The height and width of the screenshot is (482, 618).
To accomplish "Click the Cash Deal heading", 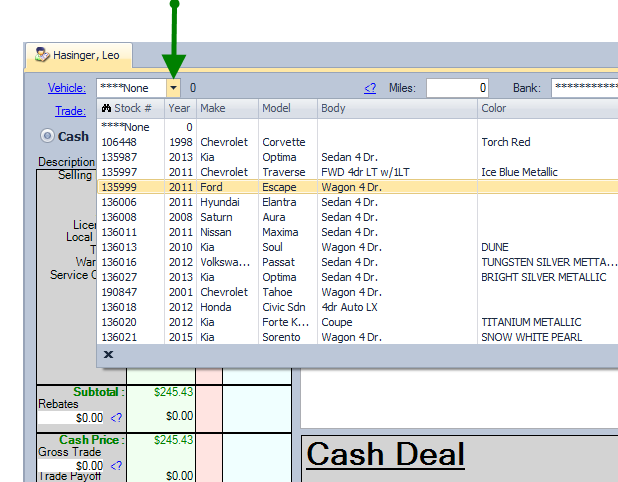I will [385, 454].
